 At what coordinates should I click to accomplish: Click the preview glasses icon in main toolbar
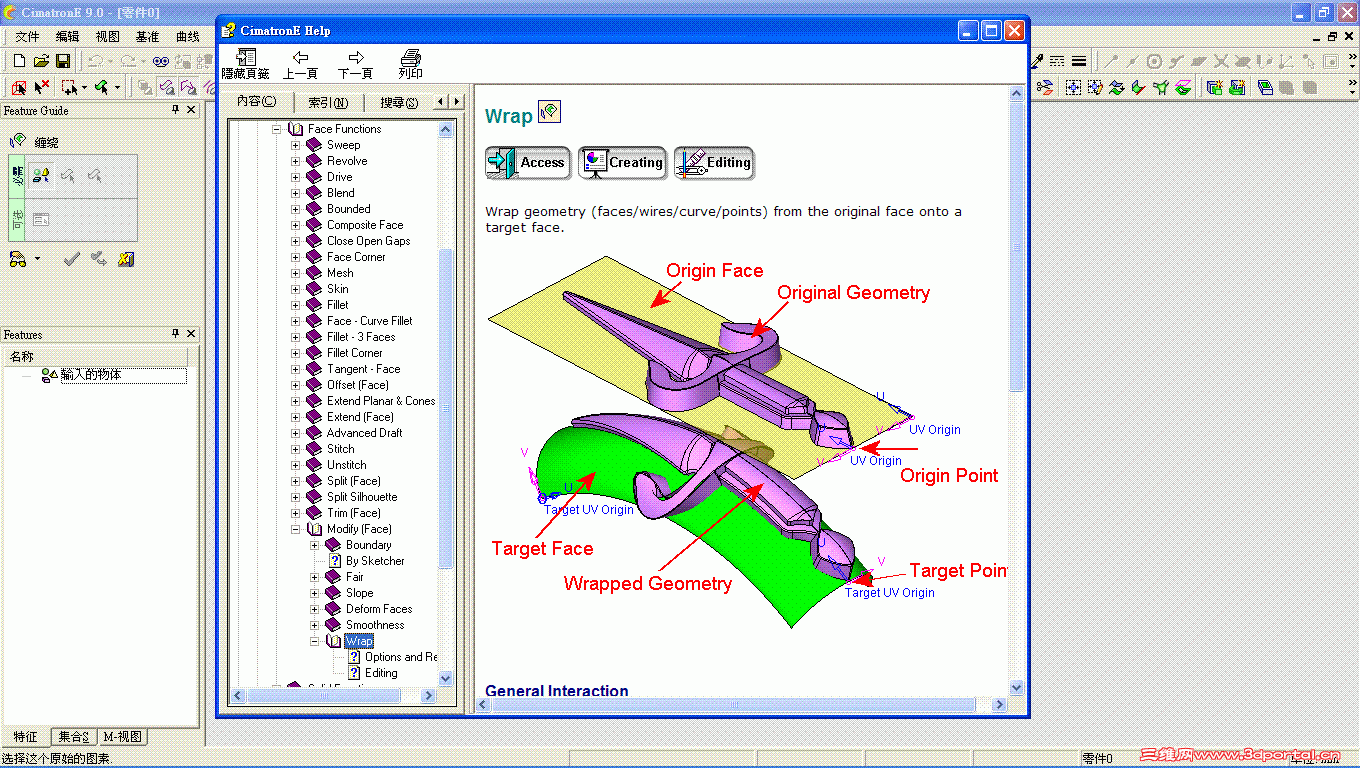click(x=161, y=62)
